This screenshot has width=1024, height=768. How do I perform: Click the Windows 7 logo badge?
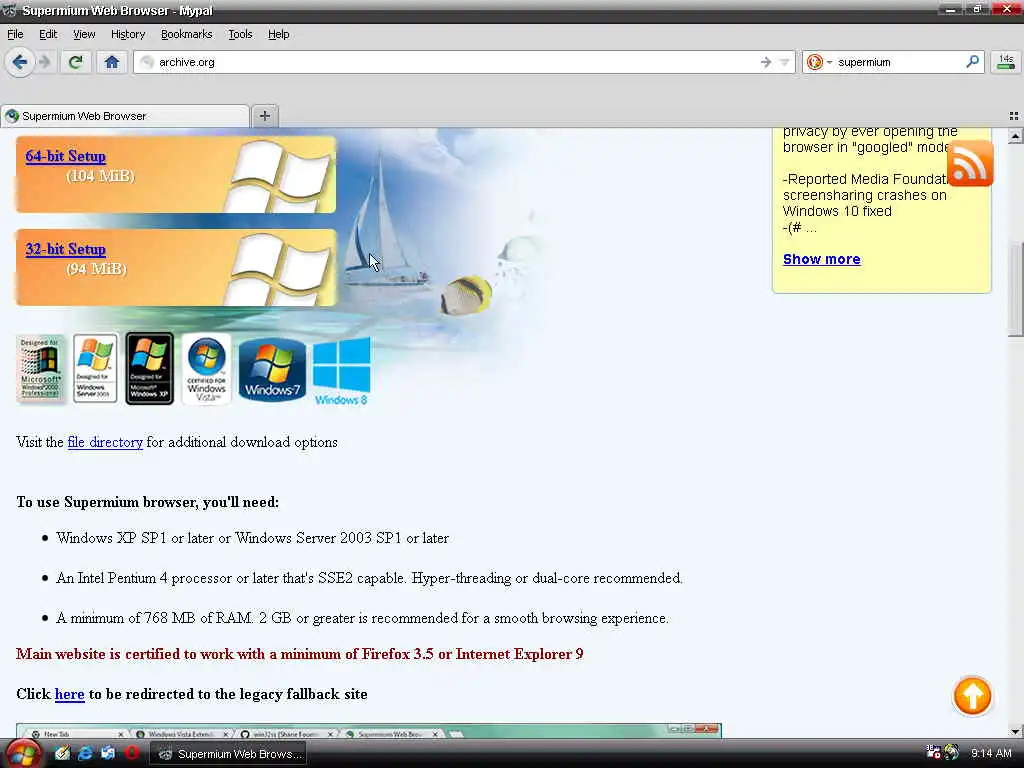(272, 370)
